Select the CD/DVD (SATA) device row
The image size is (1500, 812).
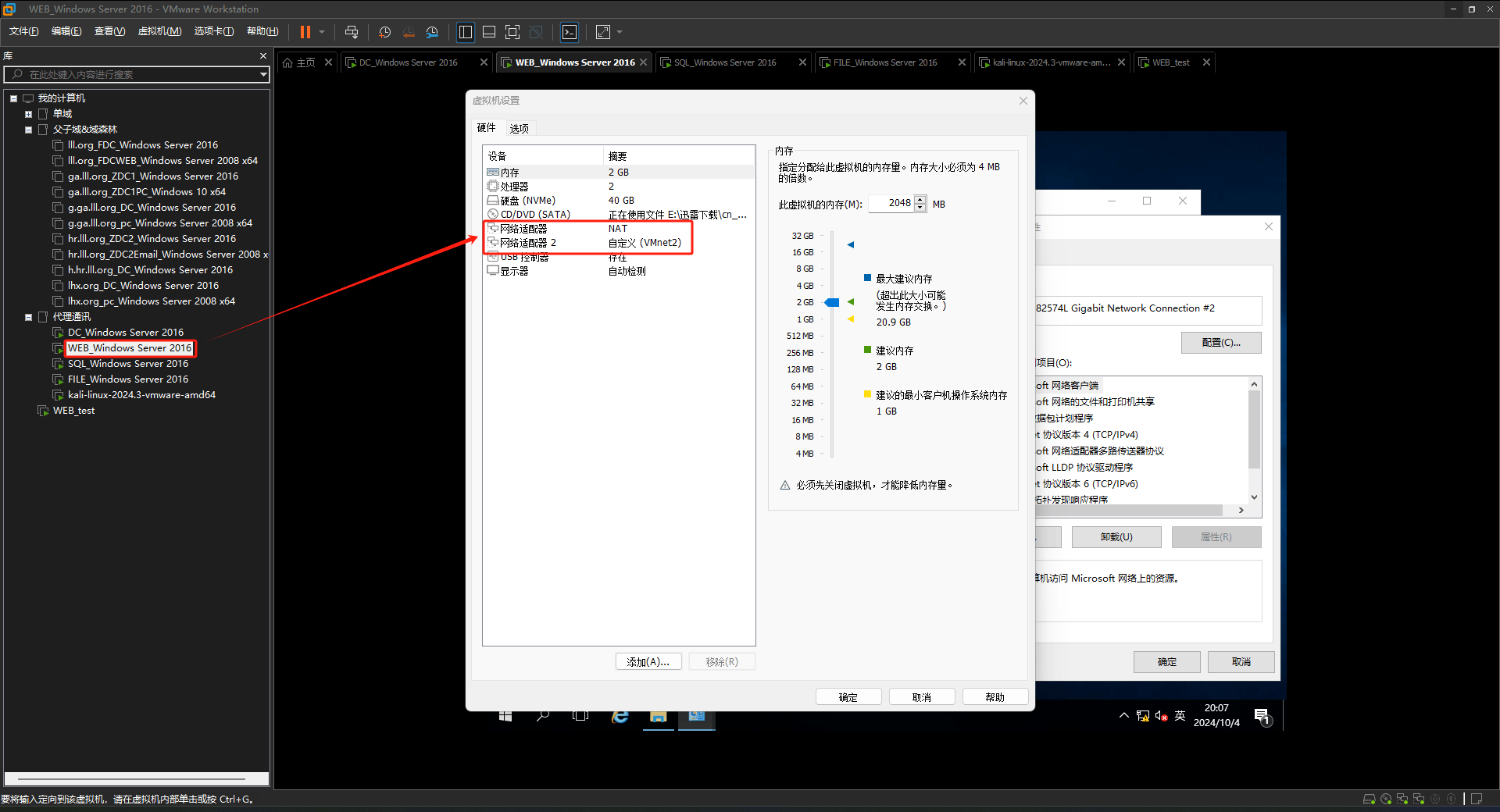pos(619,215)
